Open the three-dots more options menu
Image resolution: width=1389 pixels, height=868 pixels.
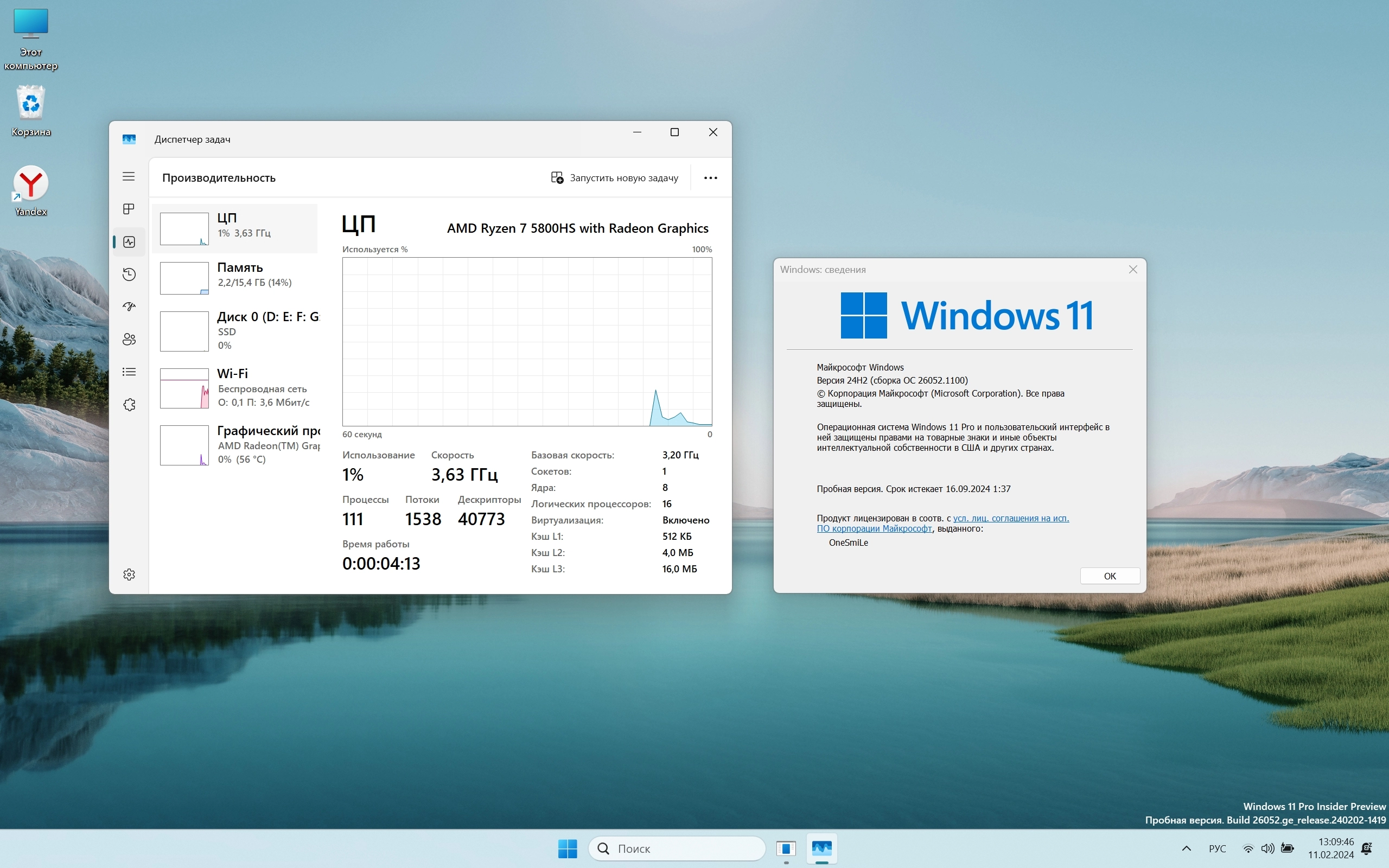(710, 178)
